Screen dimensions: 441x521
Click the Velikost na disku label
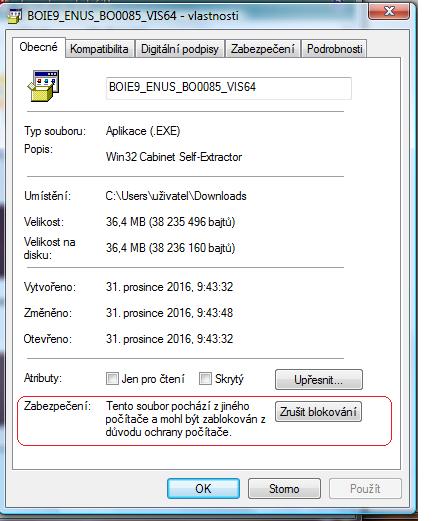[49, 248]
